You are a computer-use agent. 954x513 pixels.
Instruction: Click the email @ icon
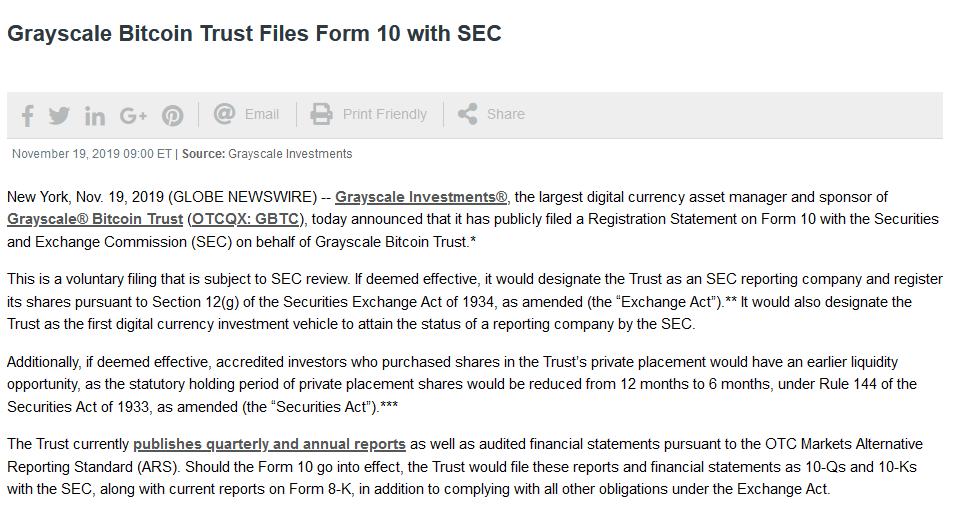(224, 114)
